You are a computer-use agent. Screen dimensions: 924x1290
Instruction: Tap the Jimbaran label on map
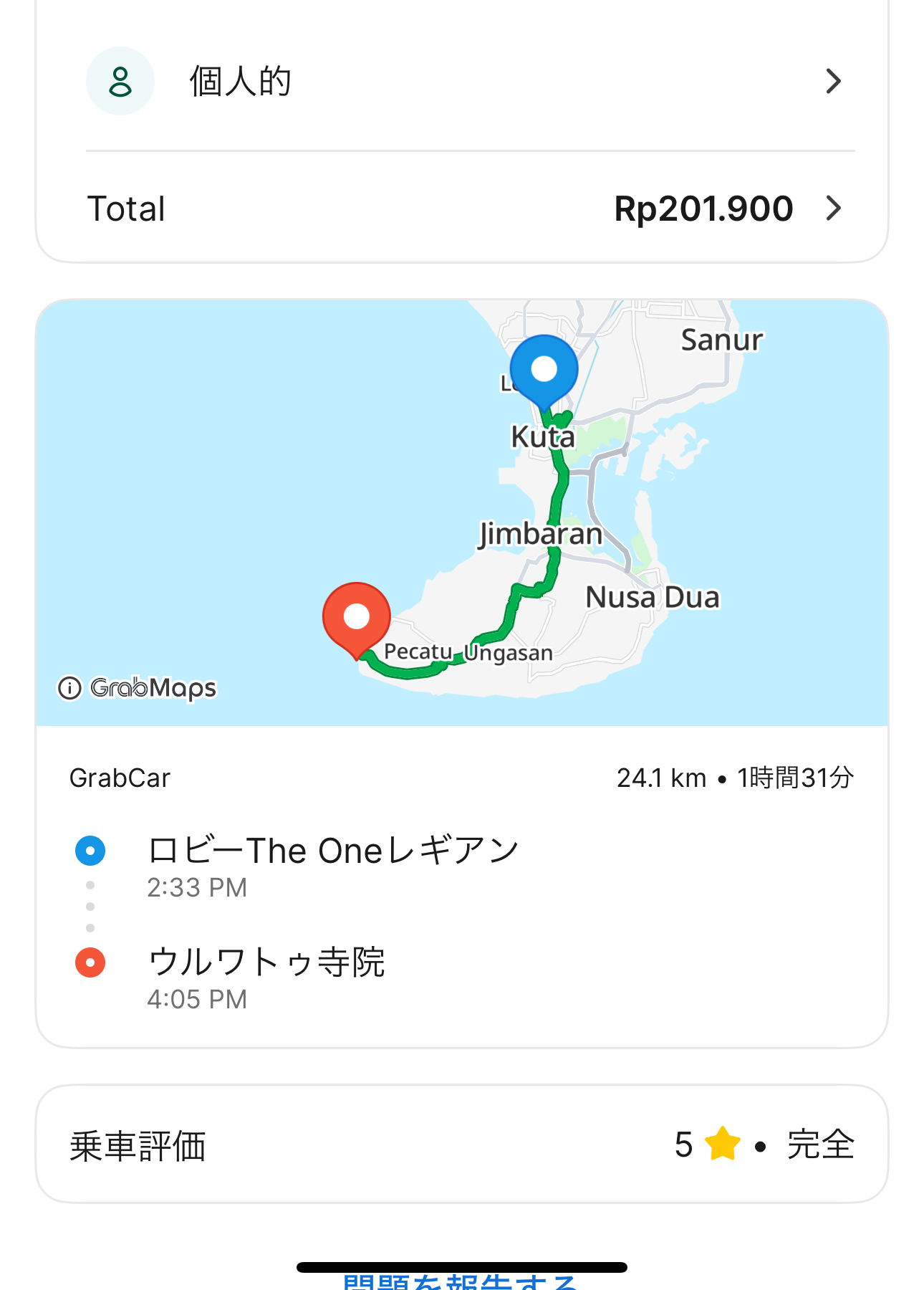click(x=541, y=535)
